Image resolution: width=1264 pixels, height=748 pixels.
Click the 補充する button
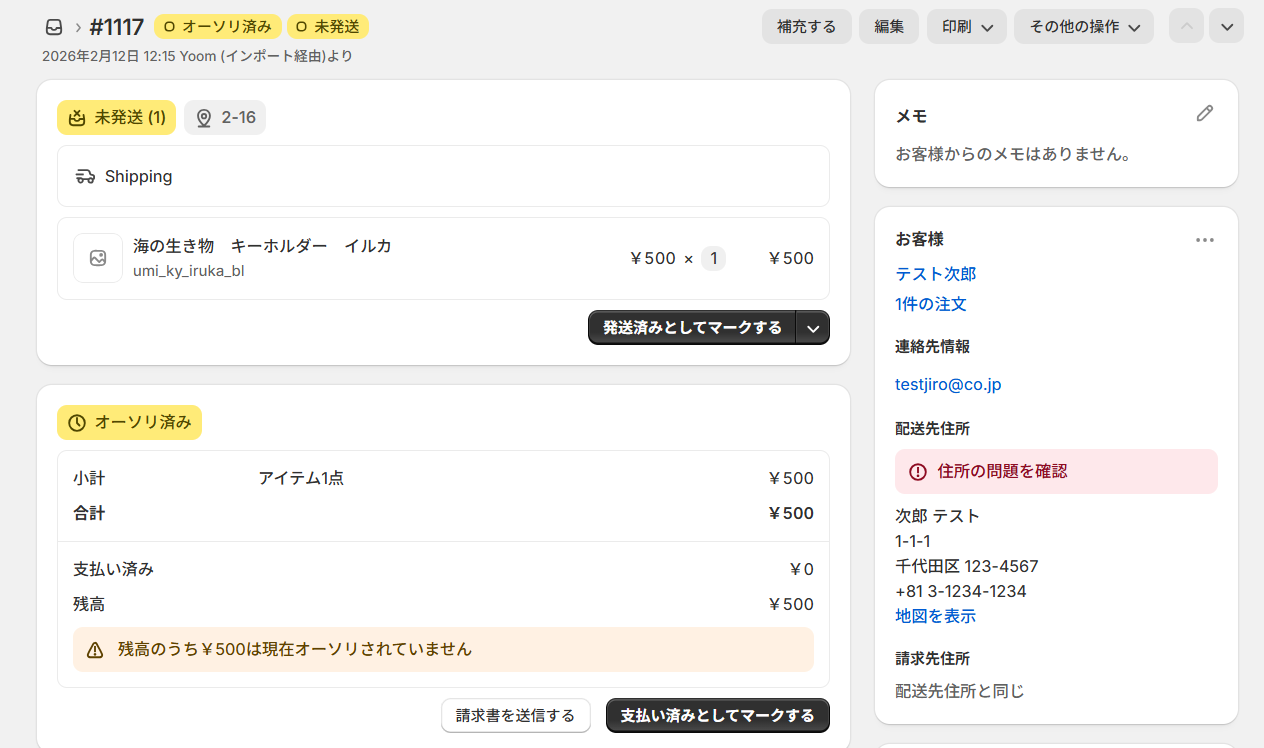pos(806,27)
